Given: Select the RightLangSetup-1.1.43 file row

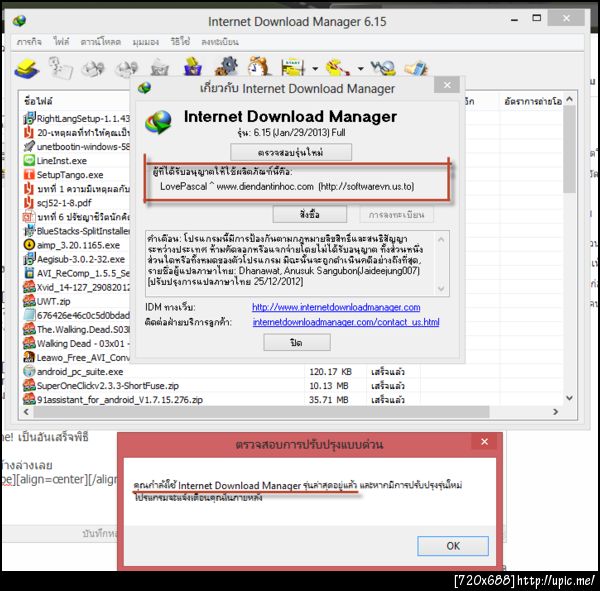Looking at the screenshot, I should point(76,118).
